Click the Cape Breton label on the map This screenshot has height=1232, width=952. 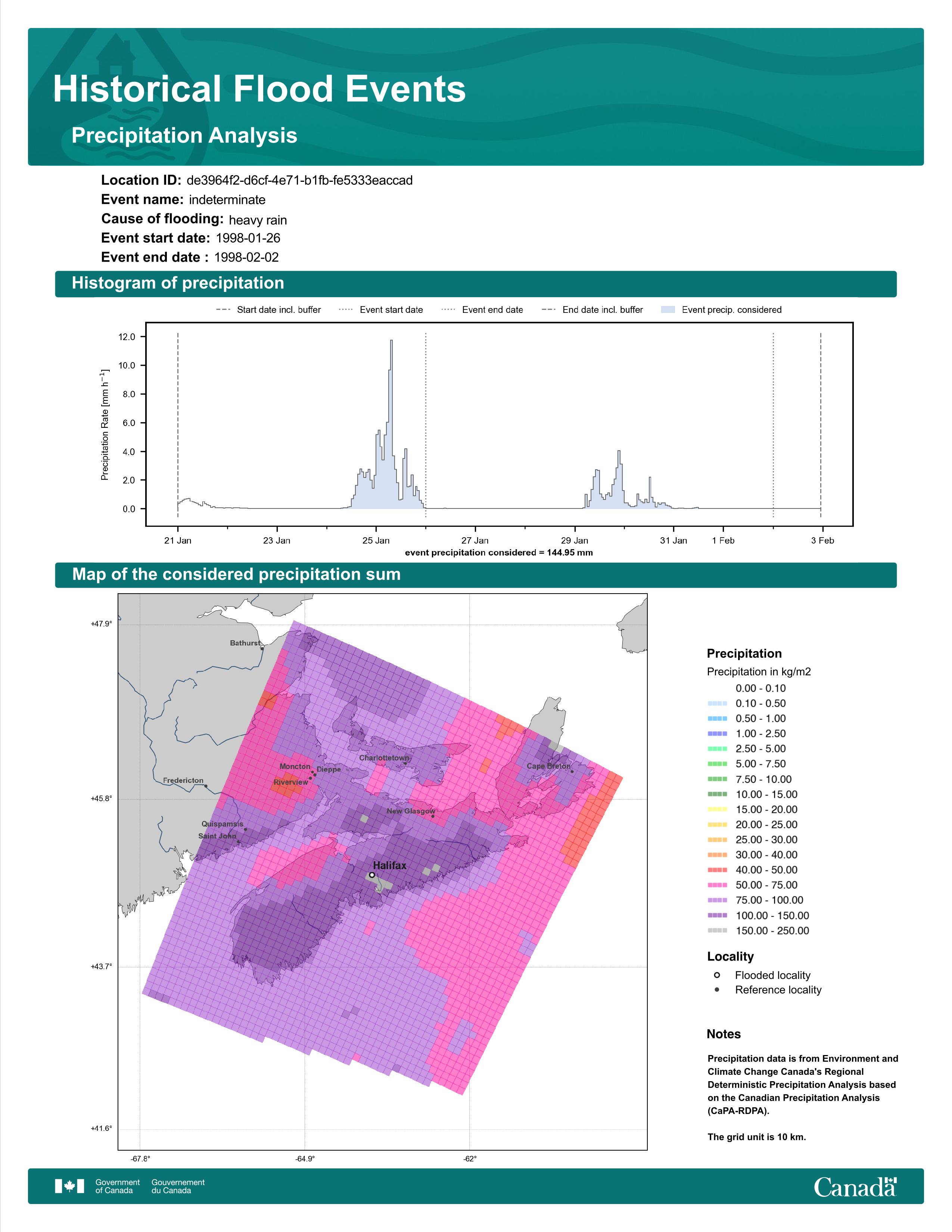[x=549, y=766]
